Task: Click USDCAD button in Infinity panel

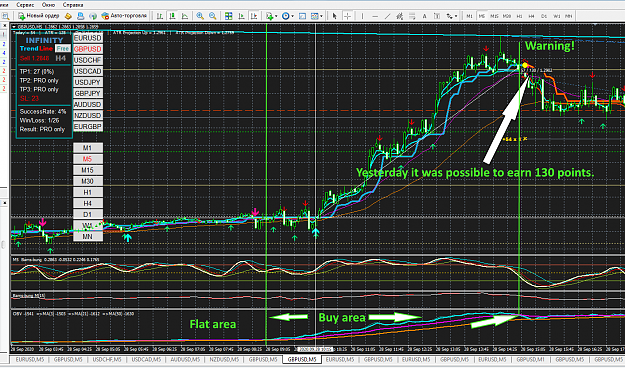Action: (88, 71)
